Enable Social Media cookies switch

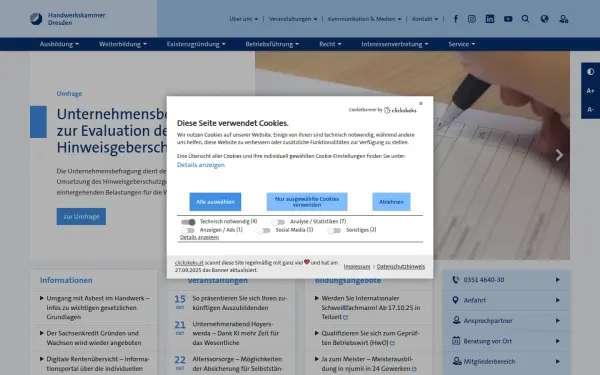(x=264, y=230)
